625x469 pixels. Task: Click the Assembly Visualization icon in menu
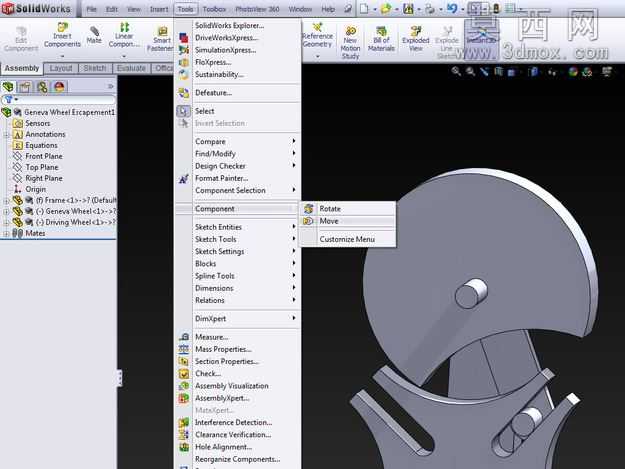point(184,386)
